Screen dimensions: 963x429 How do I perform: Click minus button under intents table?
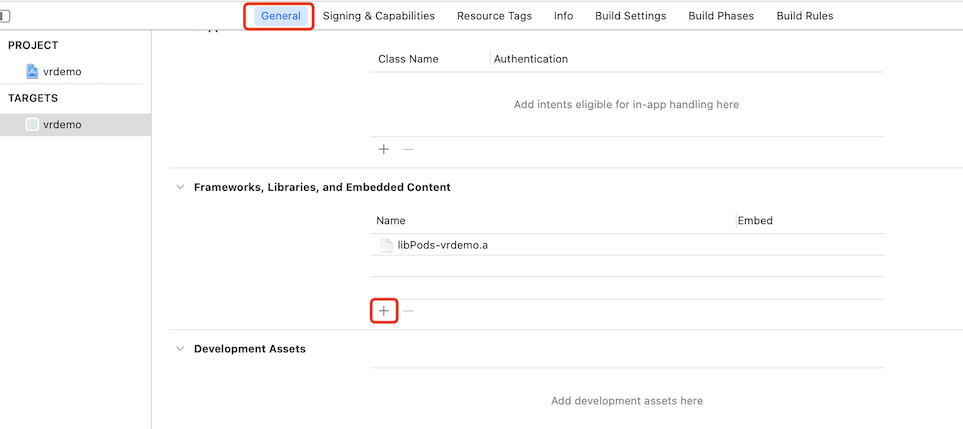[408, 149]
